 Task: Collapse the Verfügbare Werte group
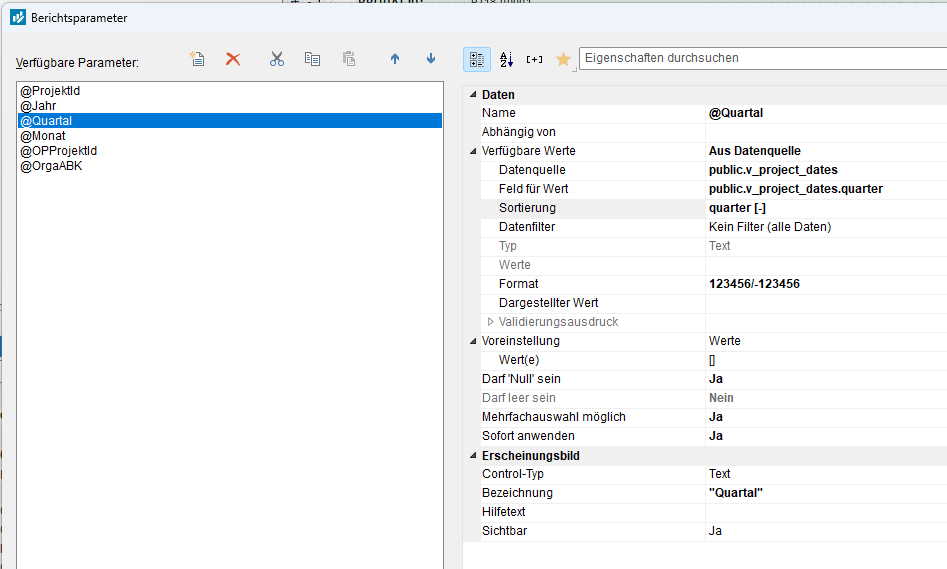(473, 151)
